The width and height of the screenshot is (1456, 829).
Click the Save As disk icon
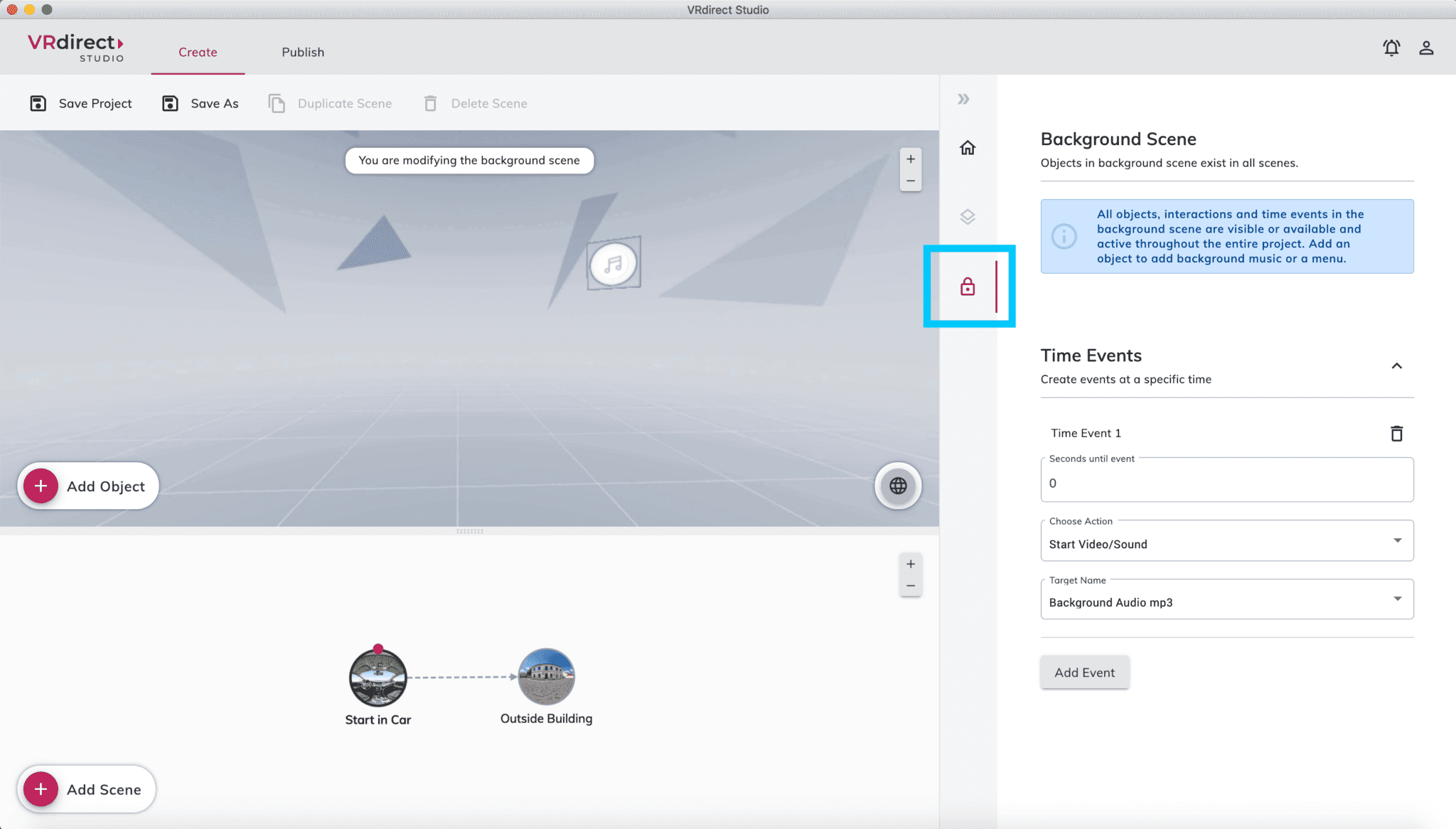coord(170,104)
